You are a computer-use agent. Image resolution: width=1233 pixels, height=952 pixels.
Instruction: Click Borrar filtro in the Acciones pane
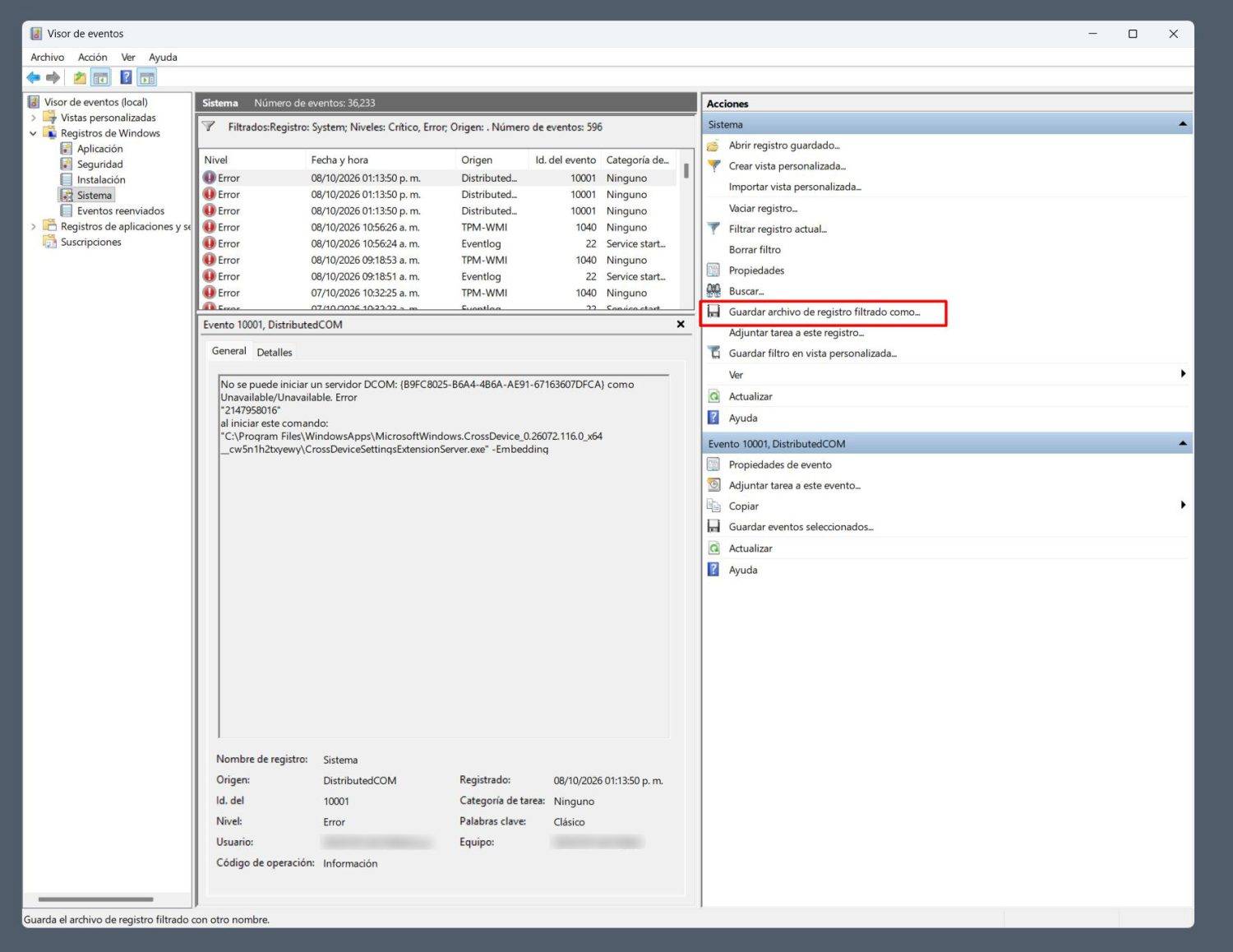755,249
